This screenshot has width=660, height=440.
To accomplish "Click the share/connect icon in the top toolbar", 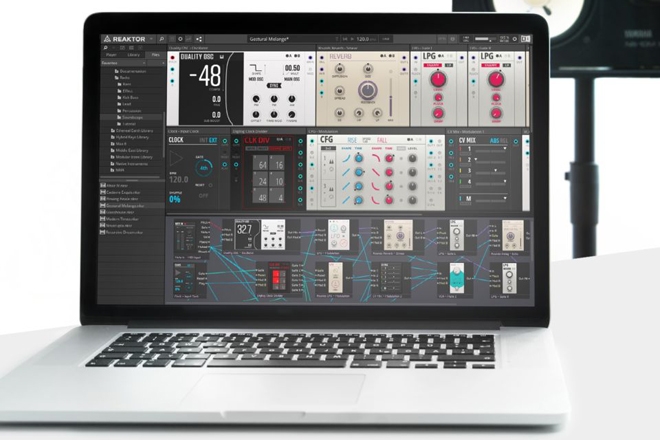I will coord(199,39).
